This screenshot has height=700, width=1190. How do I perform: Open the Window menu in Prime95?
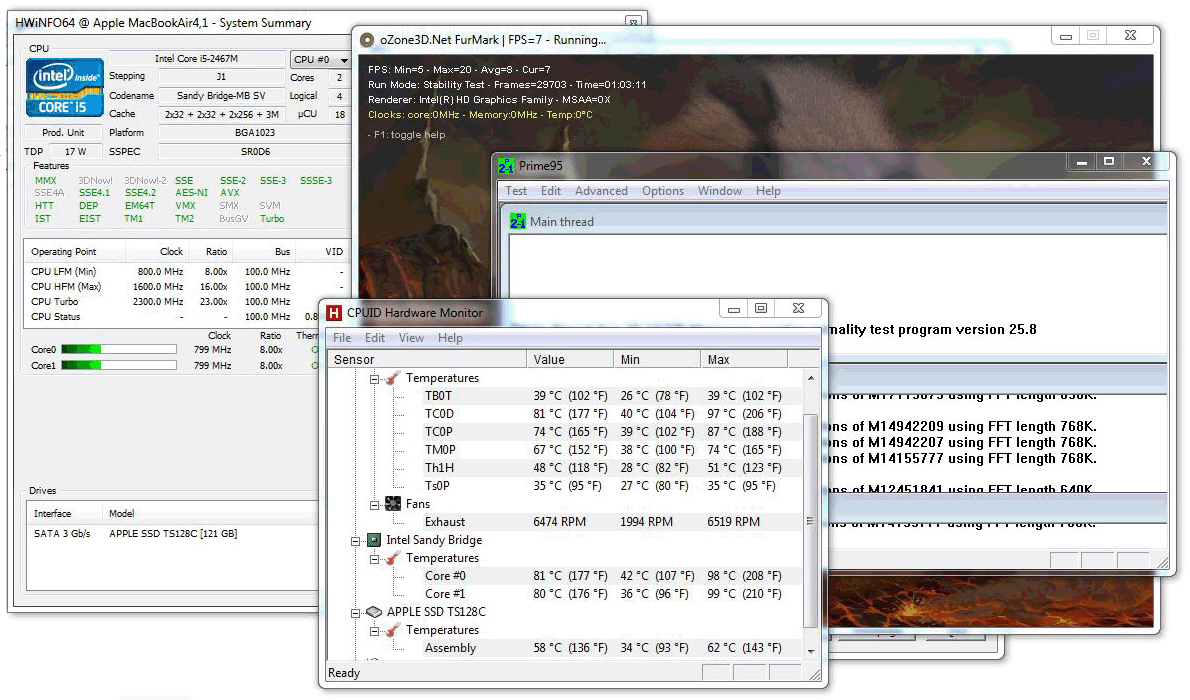click(x=720, y=191)
